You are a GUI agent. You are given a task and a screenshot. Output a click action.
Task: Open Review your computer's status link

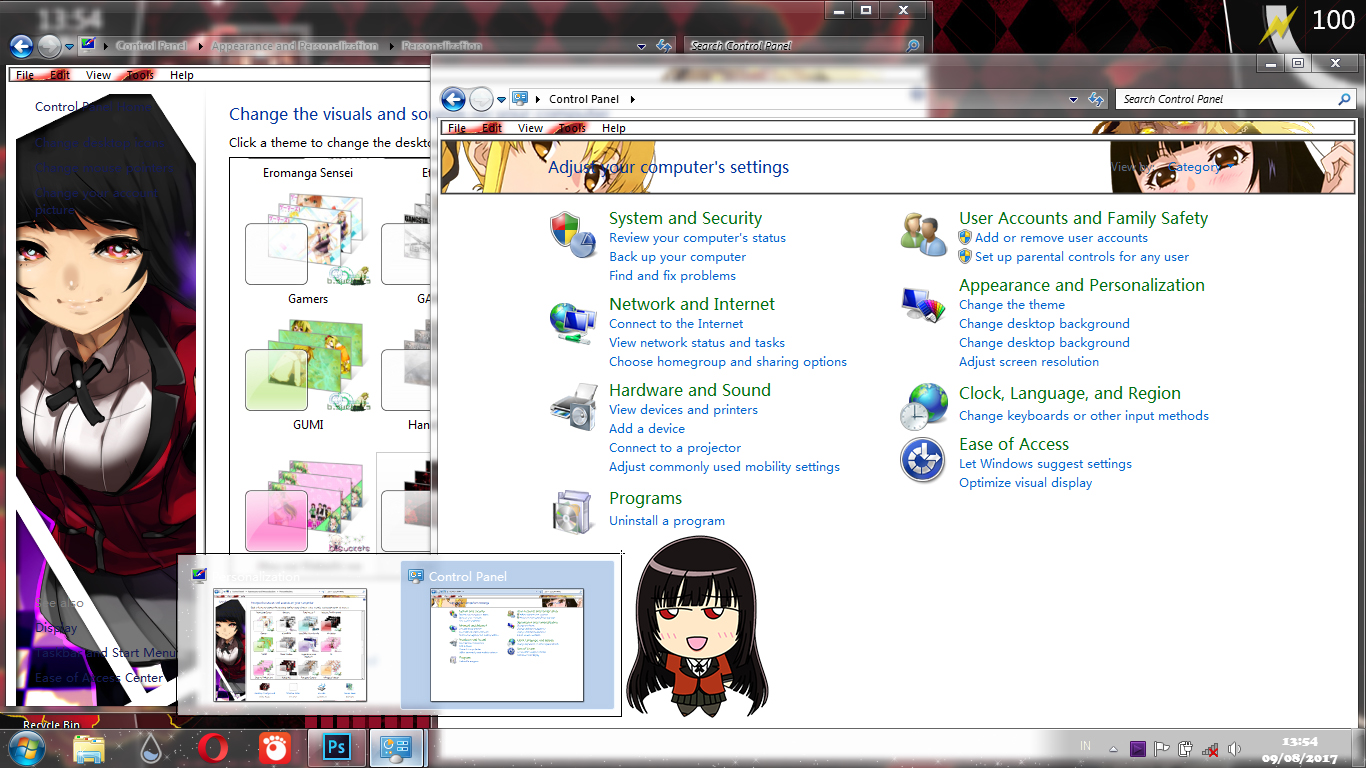pos(697,238)
